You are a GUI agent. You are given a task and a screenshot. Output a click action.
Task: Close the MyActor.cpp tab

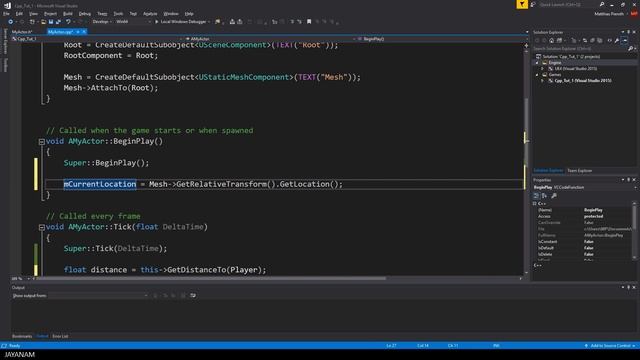pos(84,32)
